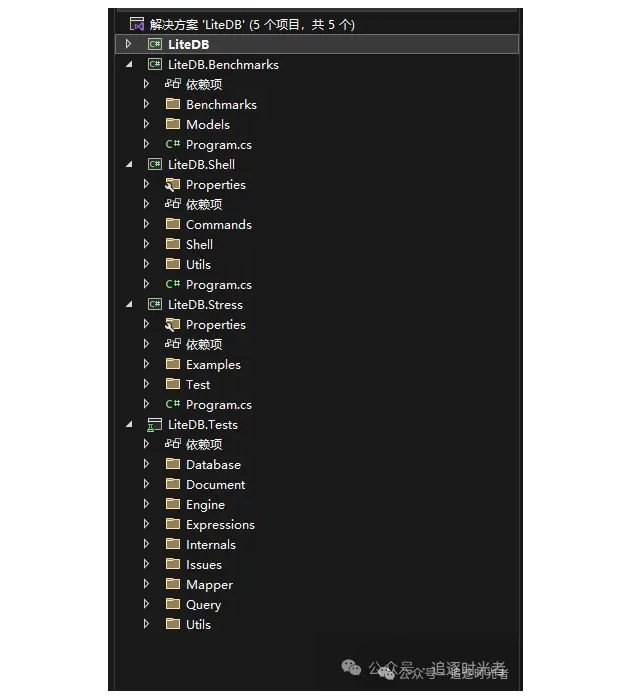Select the LiteDB.Shell project name
The image size is (639, 700).
[201, 164]
